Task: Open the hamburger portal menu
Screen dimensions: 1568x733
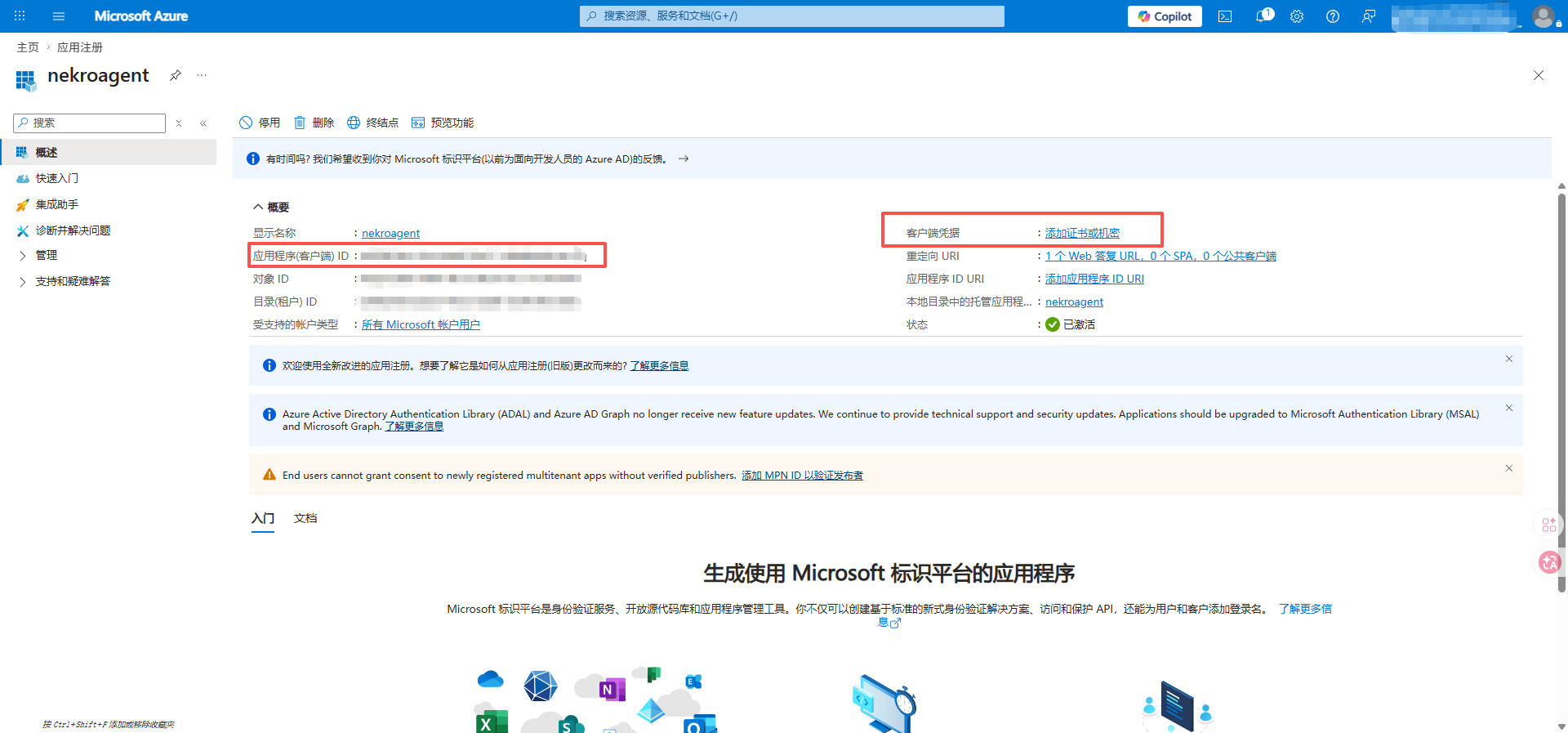Action: (x=59, y=16)
